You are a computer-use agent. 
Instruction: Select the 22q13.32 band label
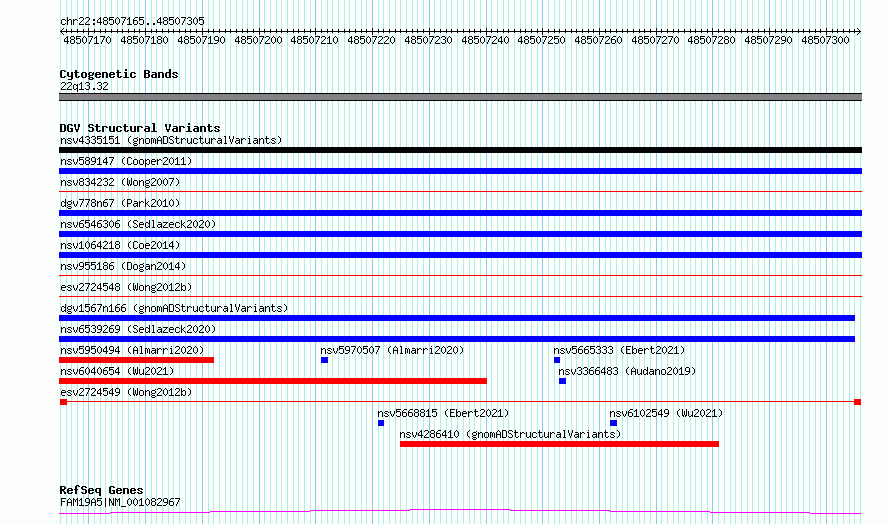coord(84,86)
